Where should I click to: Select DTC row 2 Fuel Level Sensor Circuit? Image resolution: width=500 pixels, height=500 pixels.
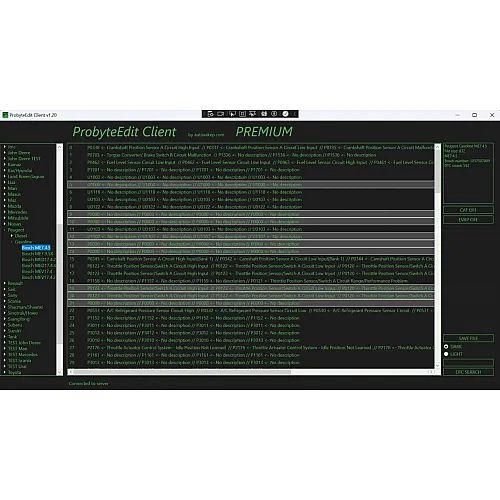pos(251,162)
